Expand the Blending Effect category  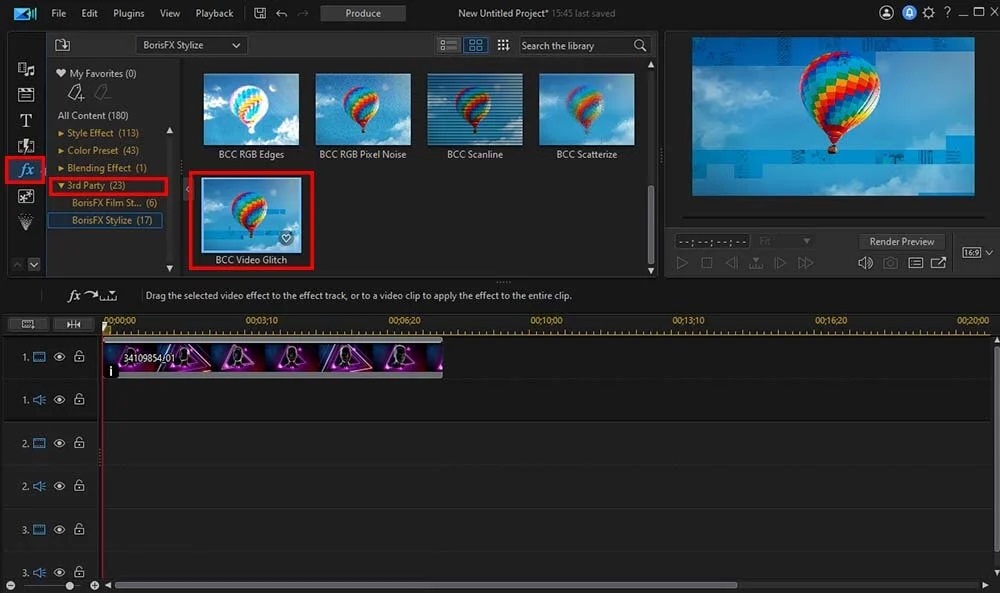61,168
